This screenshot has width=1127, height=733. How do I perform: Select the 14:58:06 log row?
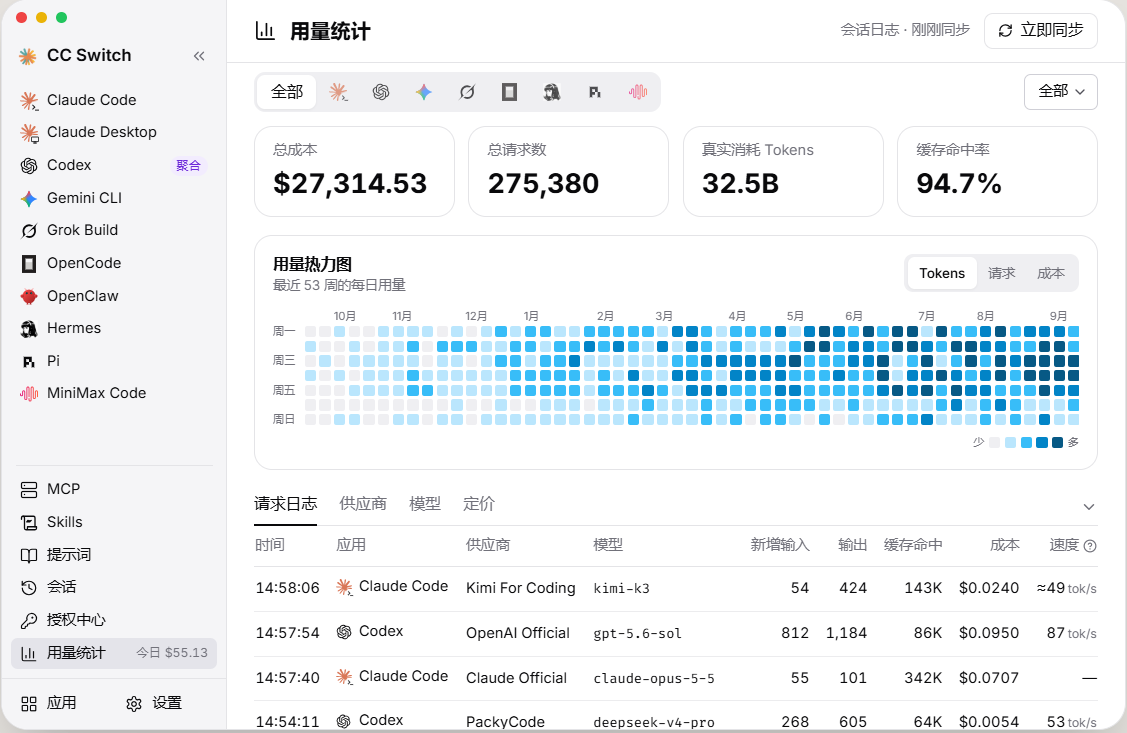tap(676, 589)
